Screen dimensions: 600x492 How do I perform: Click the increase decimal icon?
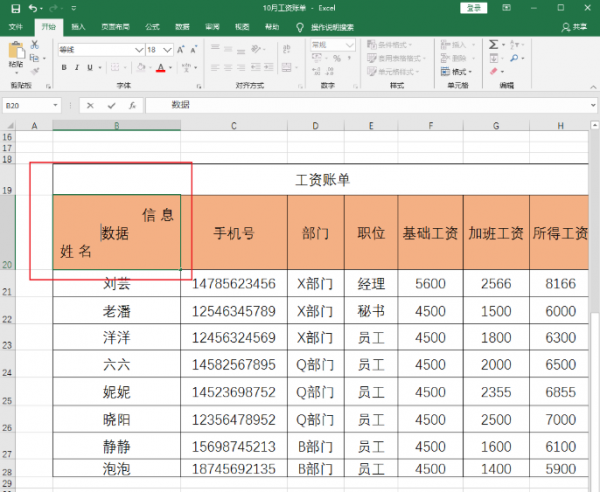pos(316,71)
